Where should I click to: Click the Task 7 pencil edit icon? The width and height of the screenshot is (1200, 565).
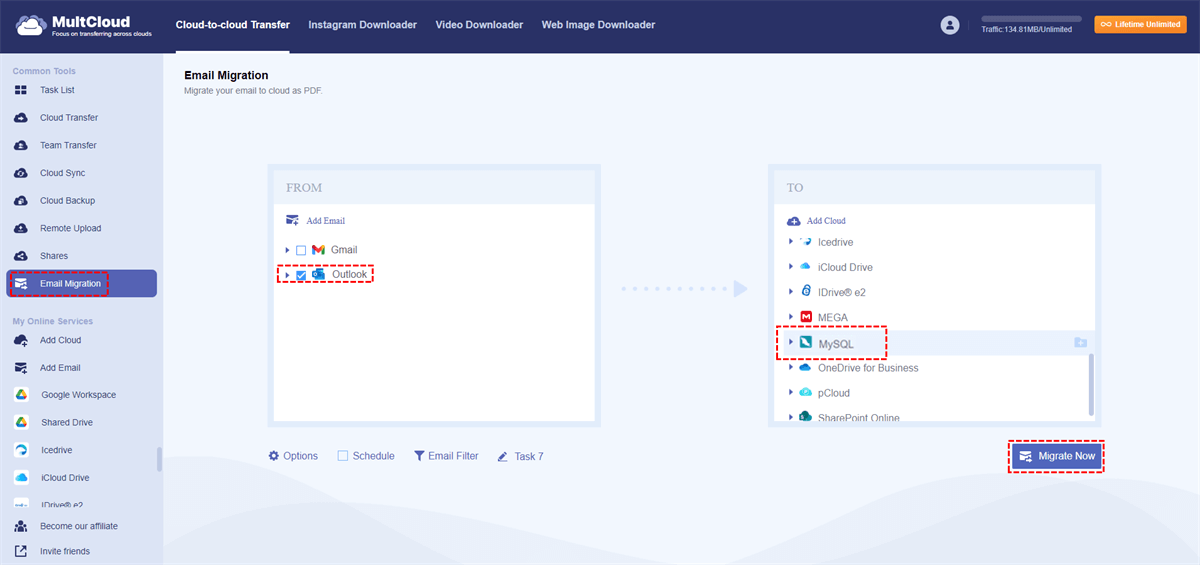(x=504, y=456)
